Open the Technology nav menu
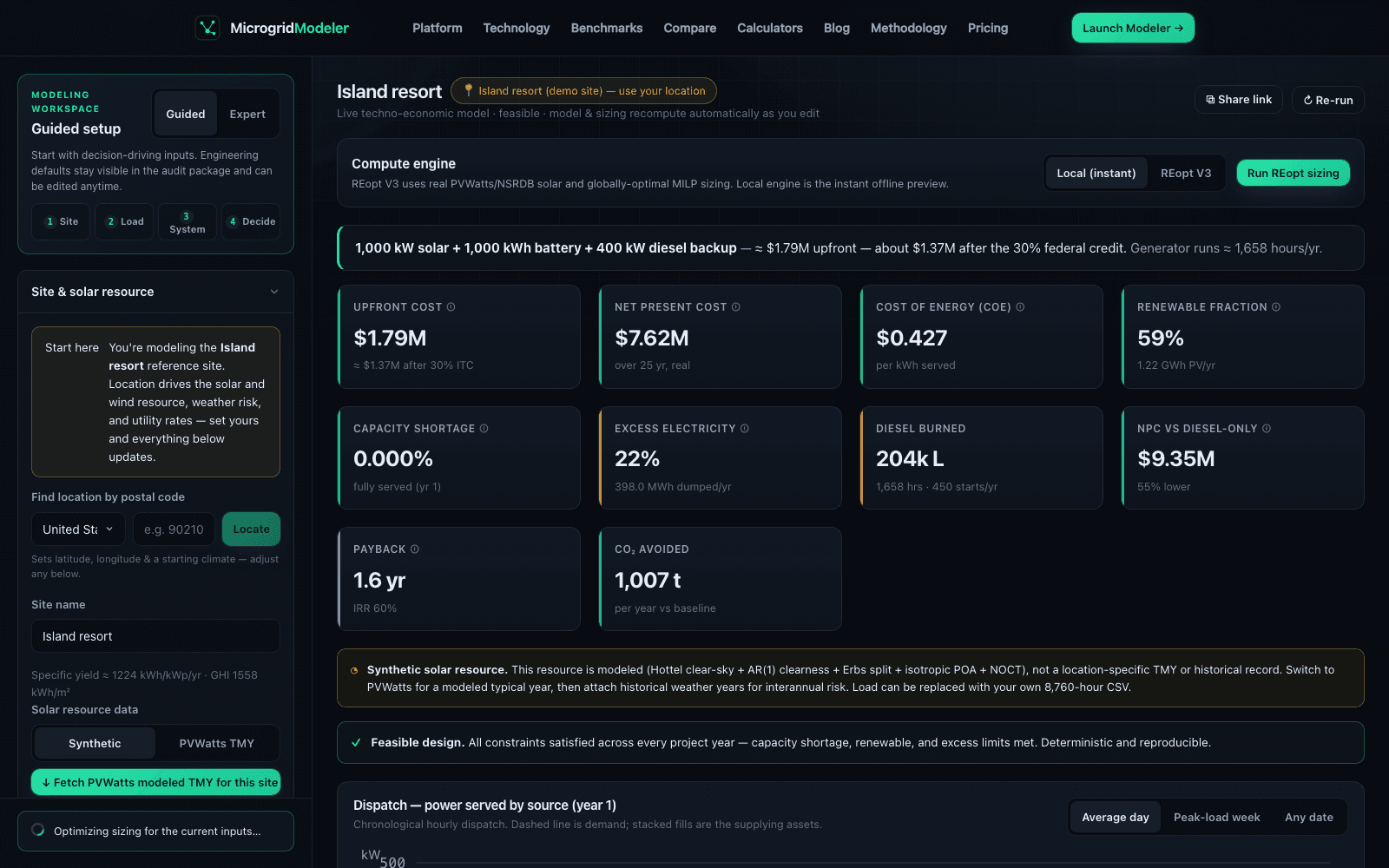1389x868 pixels. 517,28
